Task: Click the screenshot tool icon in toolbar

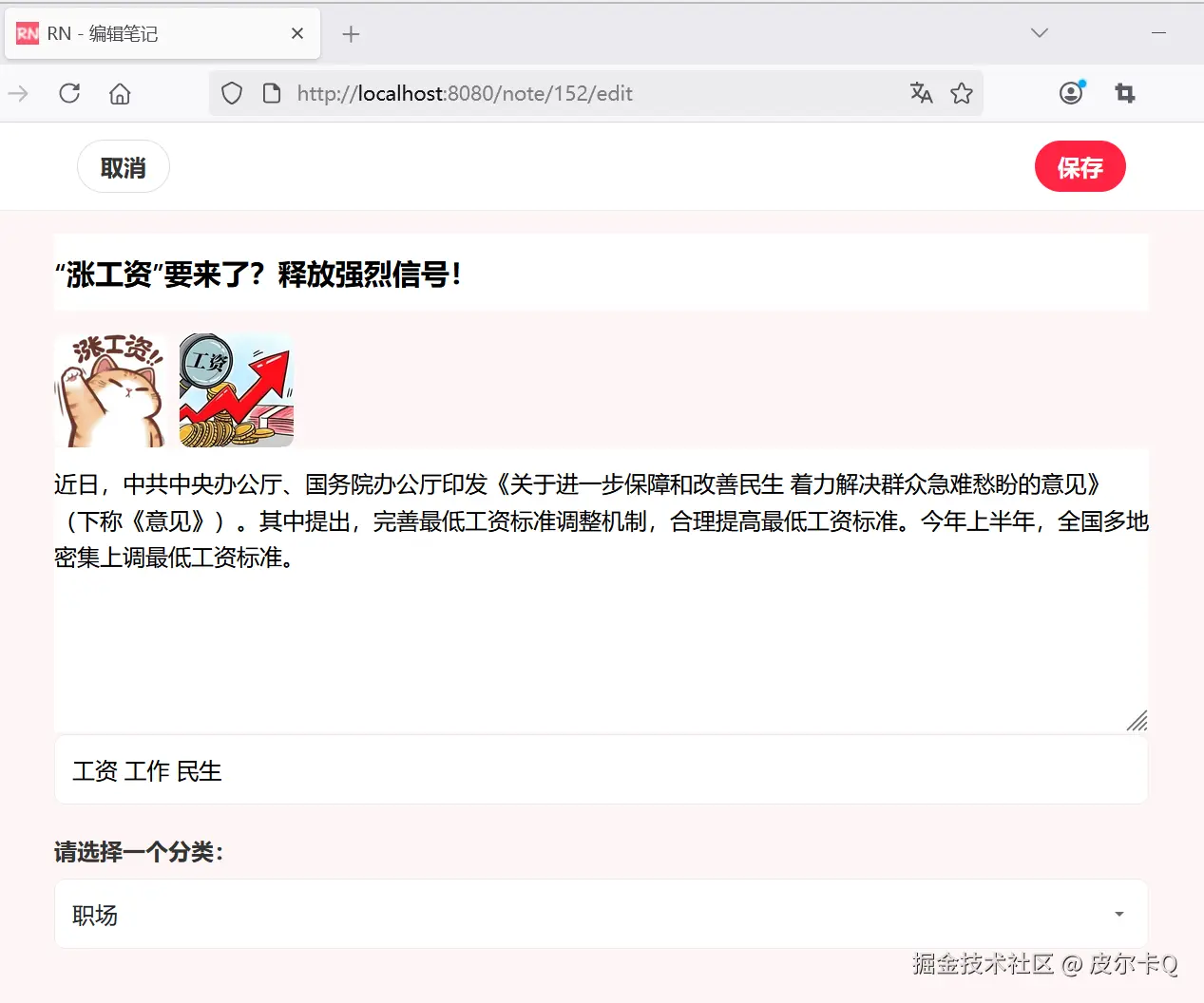Action: coord(1124,93)
